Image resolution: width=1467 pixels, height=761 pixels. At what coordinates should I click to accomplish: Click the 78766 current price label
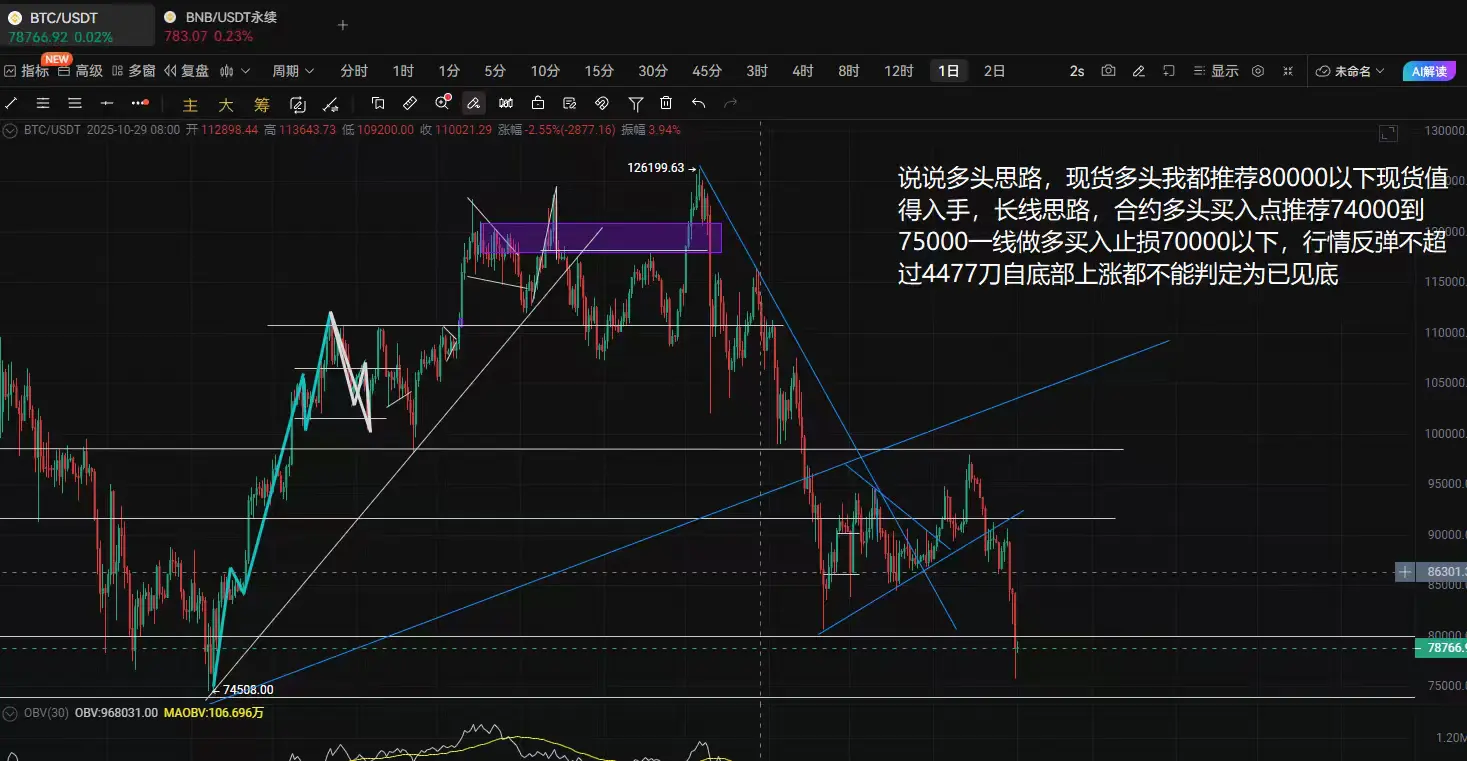[1442, 648]
